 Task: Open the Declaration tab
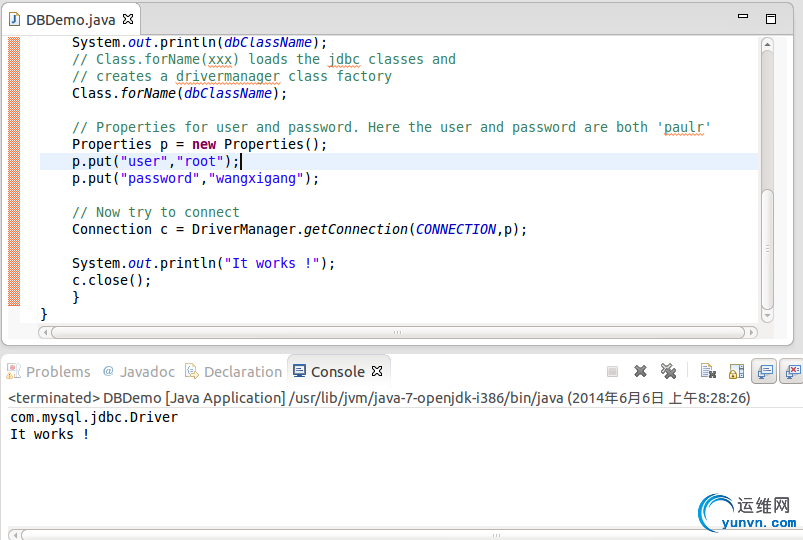pyautogui.click(x=234, y=371)
